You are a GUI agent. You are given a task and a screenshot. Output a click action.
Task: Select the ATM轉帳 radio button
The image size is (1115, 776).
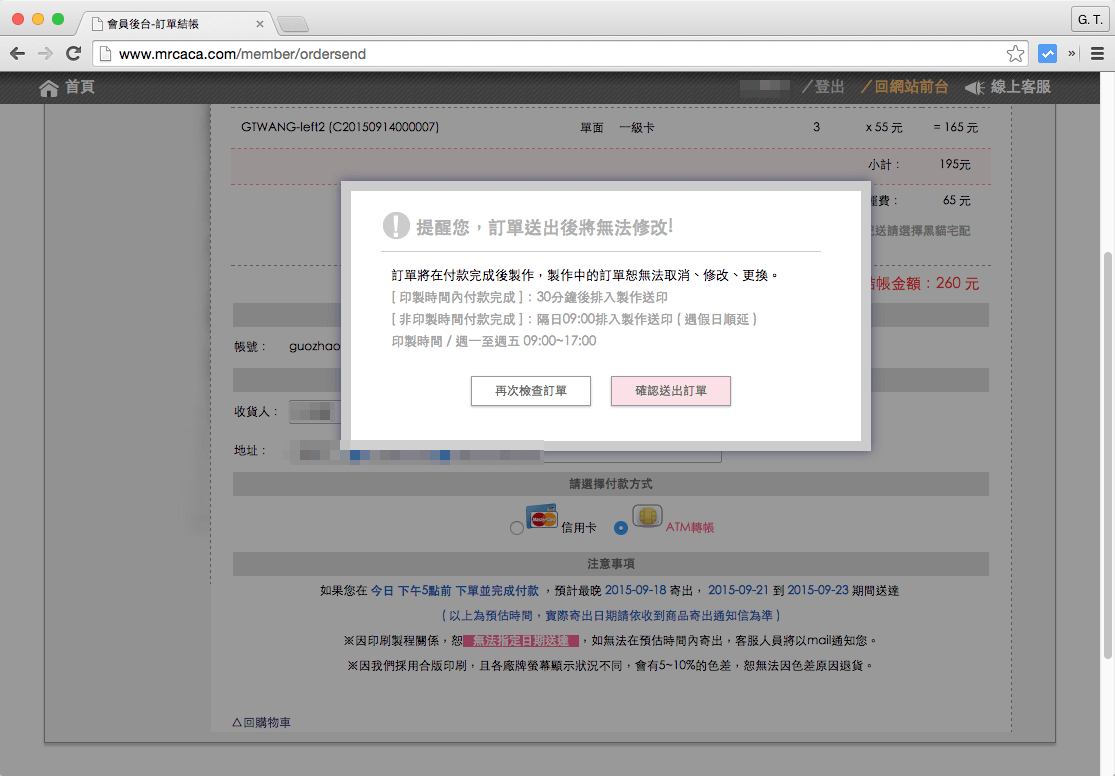621,528
